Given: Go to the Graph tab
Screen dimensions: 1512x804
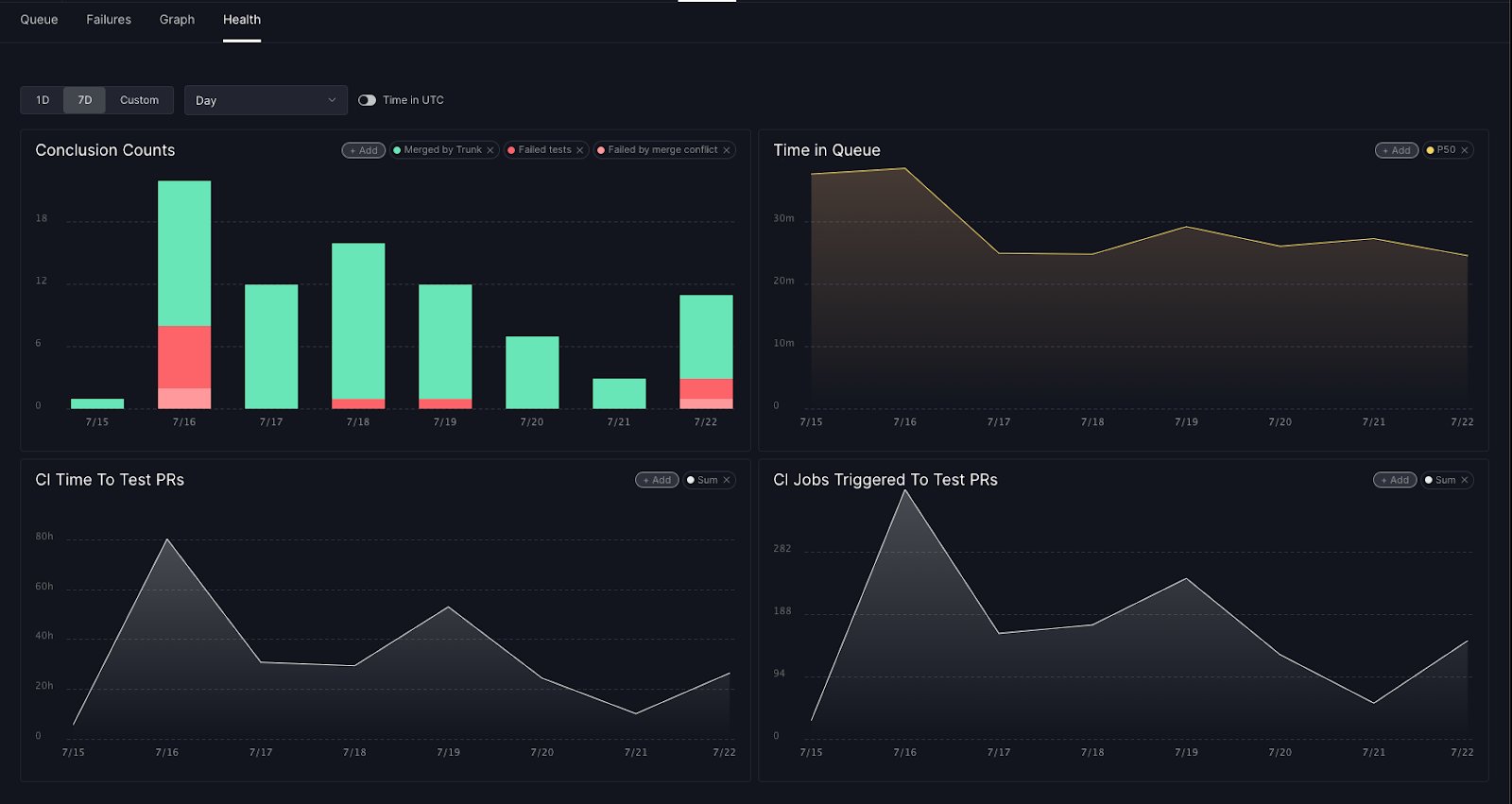Looking at the screenshot, I should (x=177, y=19).
